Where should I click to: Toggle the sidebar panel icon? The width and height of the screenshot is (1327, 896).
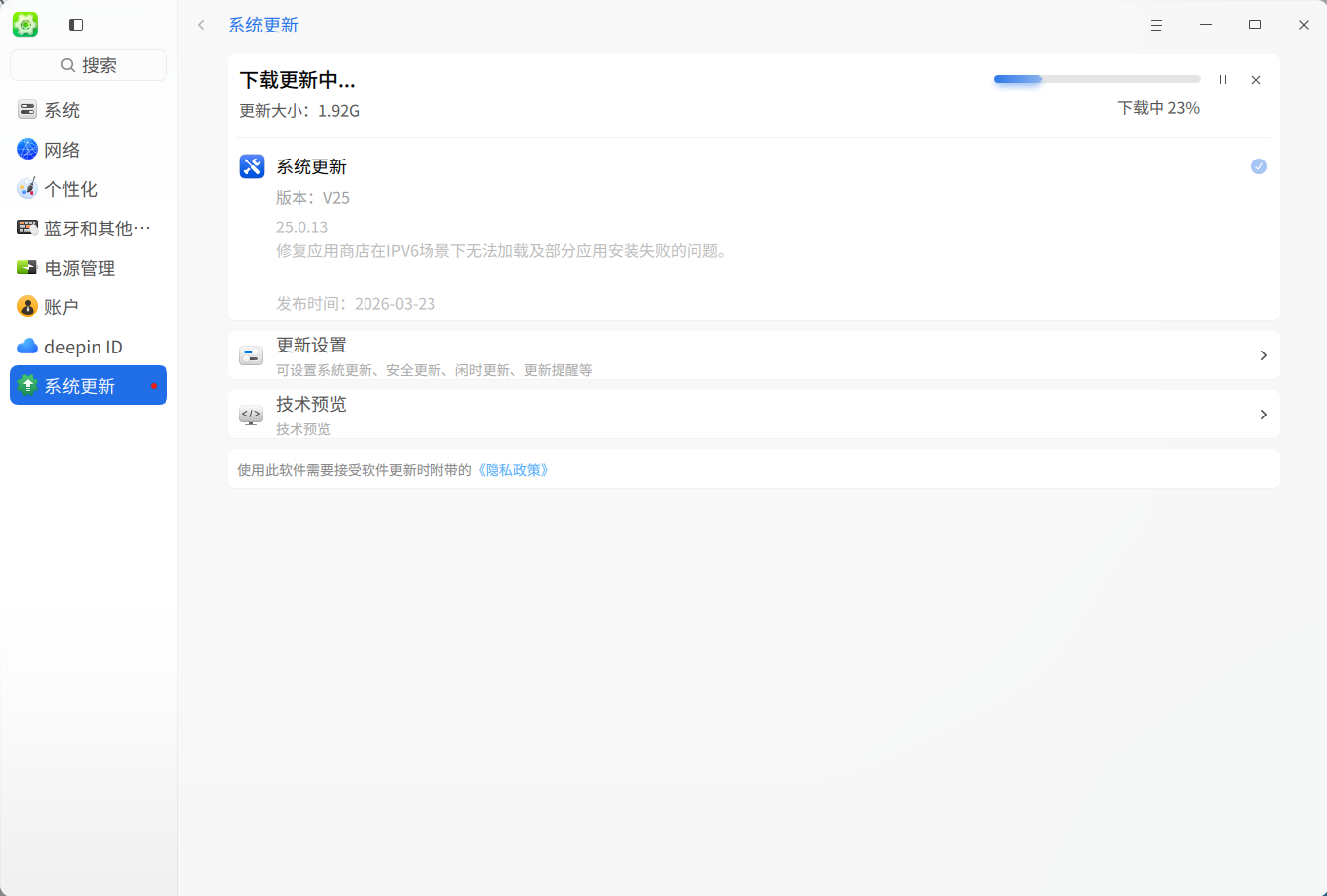click(x=75, y=24)
